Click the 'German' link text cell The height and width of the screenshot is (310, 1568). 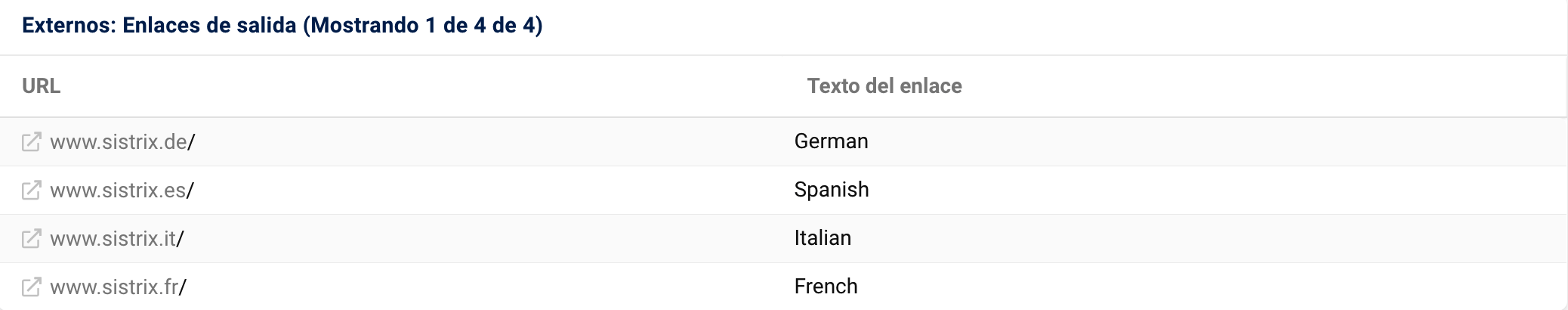click(831, 141)
